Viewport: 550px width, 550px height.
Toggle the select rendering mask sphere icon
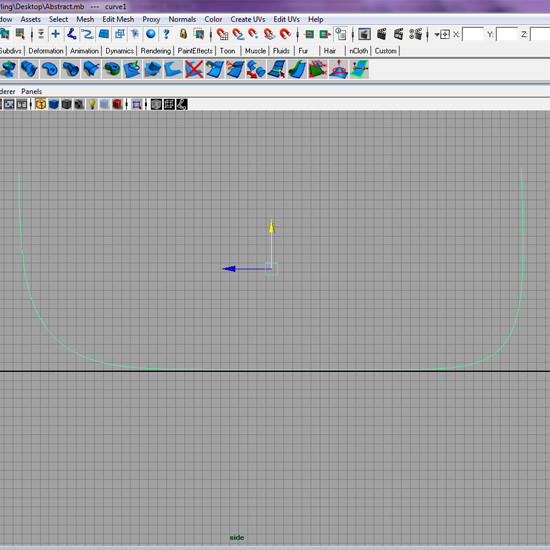pos(151,34)
